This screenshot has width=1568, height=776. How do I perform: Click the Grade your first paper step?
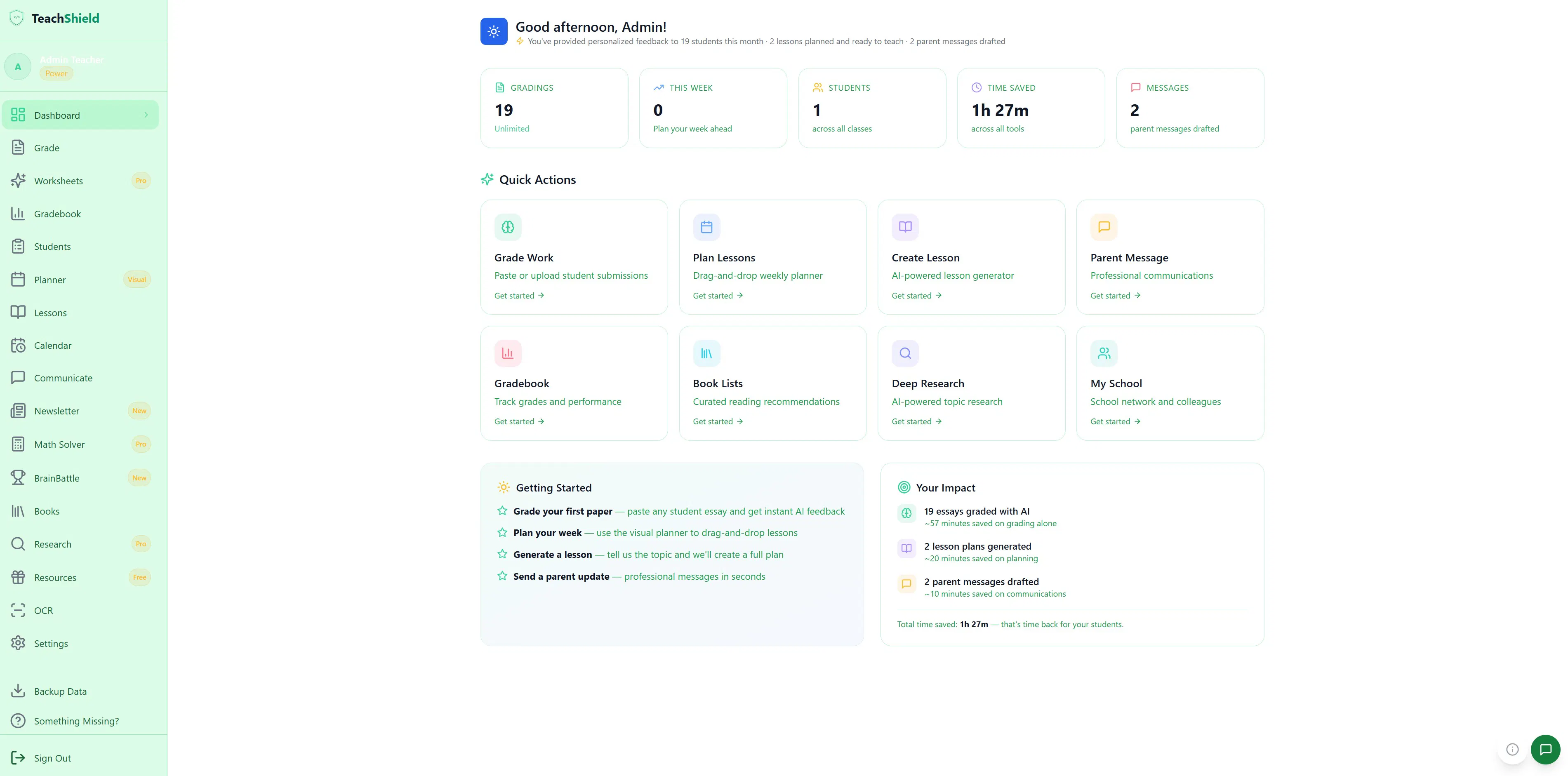pyautogui.click(x=671, y=512)
